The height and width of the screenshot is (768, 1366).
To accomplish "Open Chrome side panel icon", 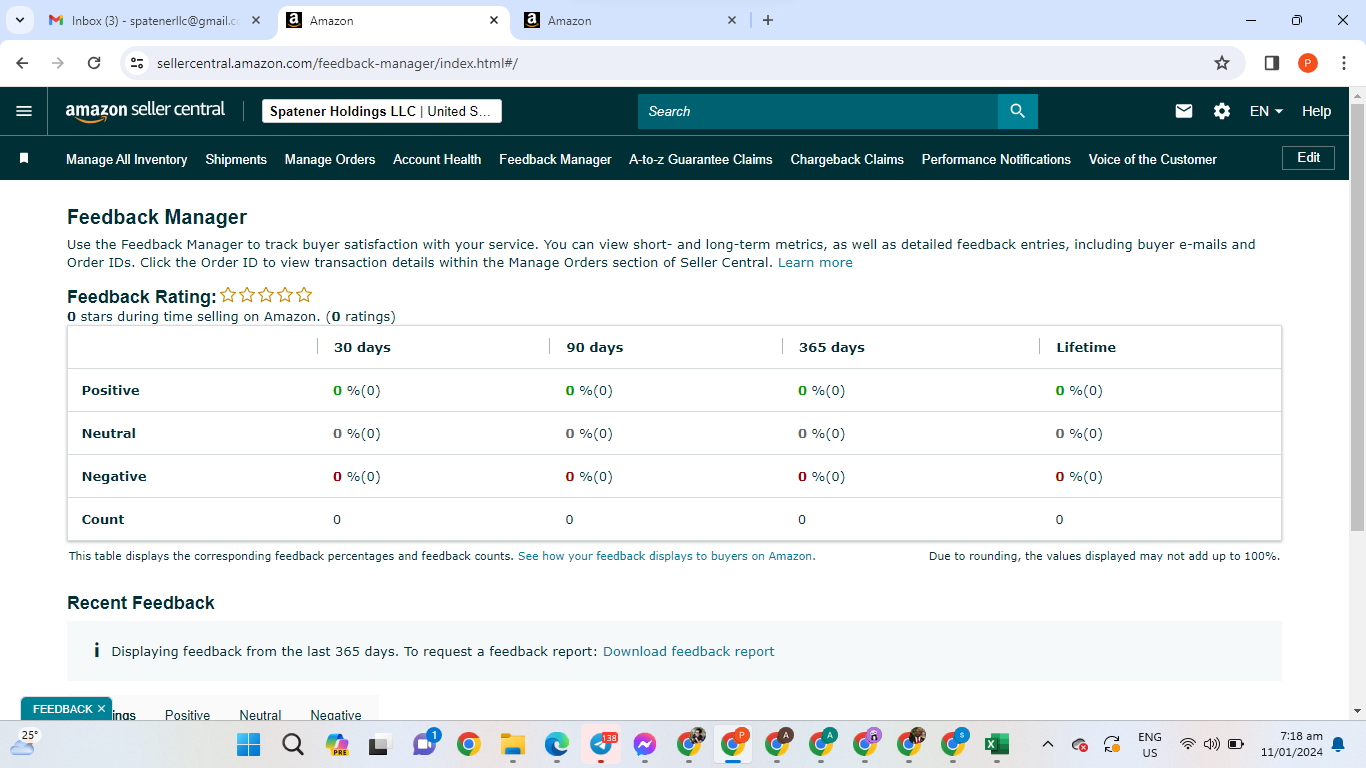I will coord(1272,63).
